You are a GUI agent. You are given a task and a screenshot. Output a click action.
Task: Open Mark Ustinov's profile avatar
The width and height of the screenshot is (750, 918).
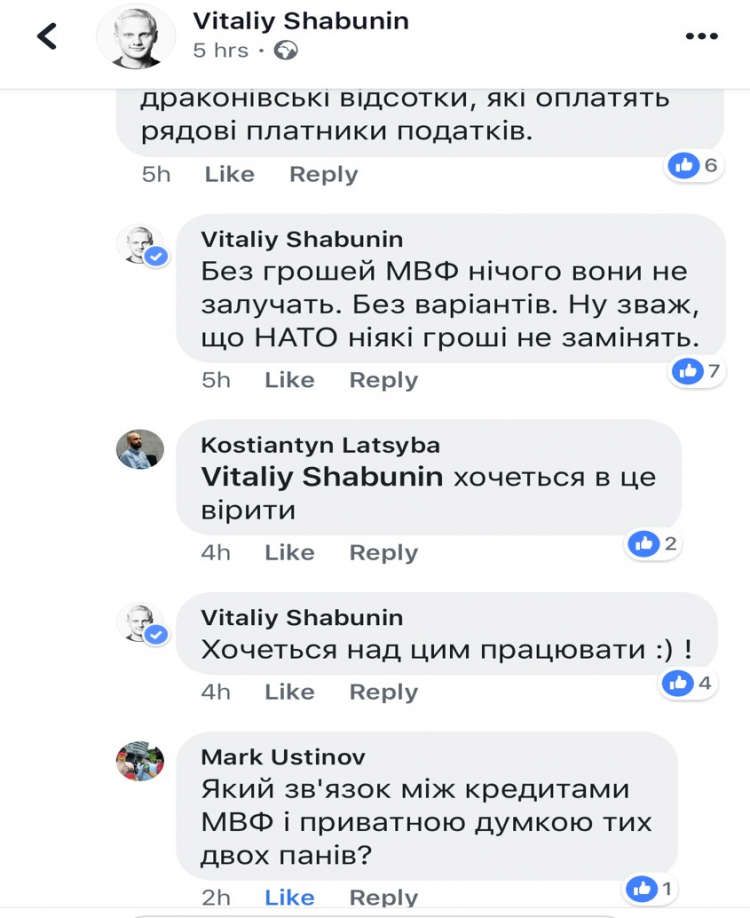[140, 761]
